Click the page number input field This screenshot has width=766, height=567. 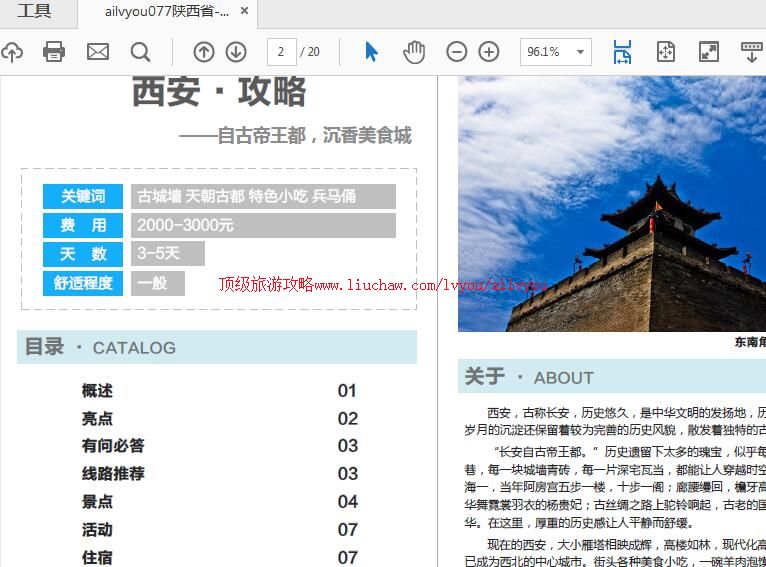coord(281,52)
